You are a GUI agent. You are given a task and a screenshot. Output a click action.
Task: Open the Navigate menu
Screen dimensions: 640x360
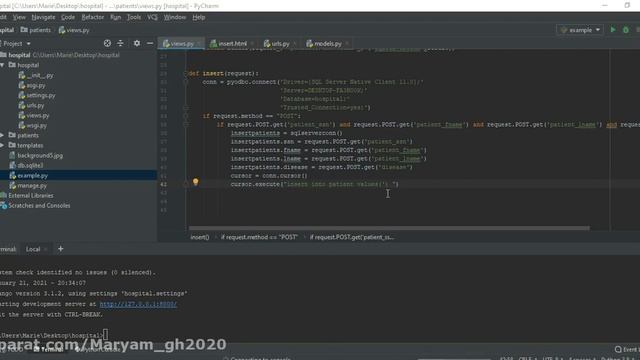43,17
